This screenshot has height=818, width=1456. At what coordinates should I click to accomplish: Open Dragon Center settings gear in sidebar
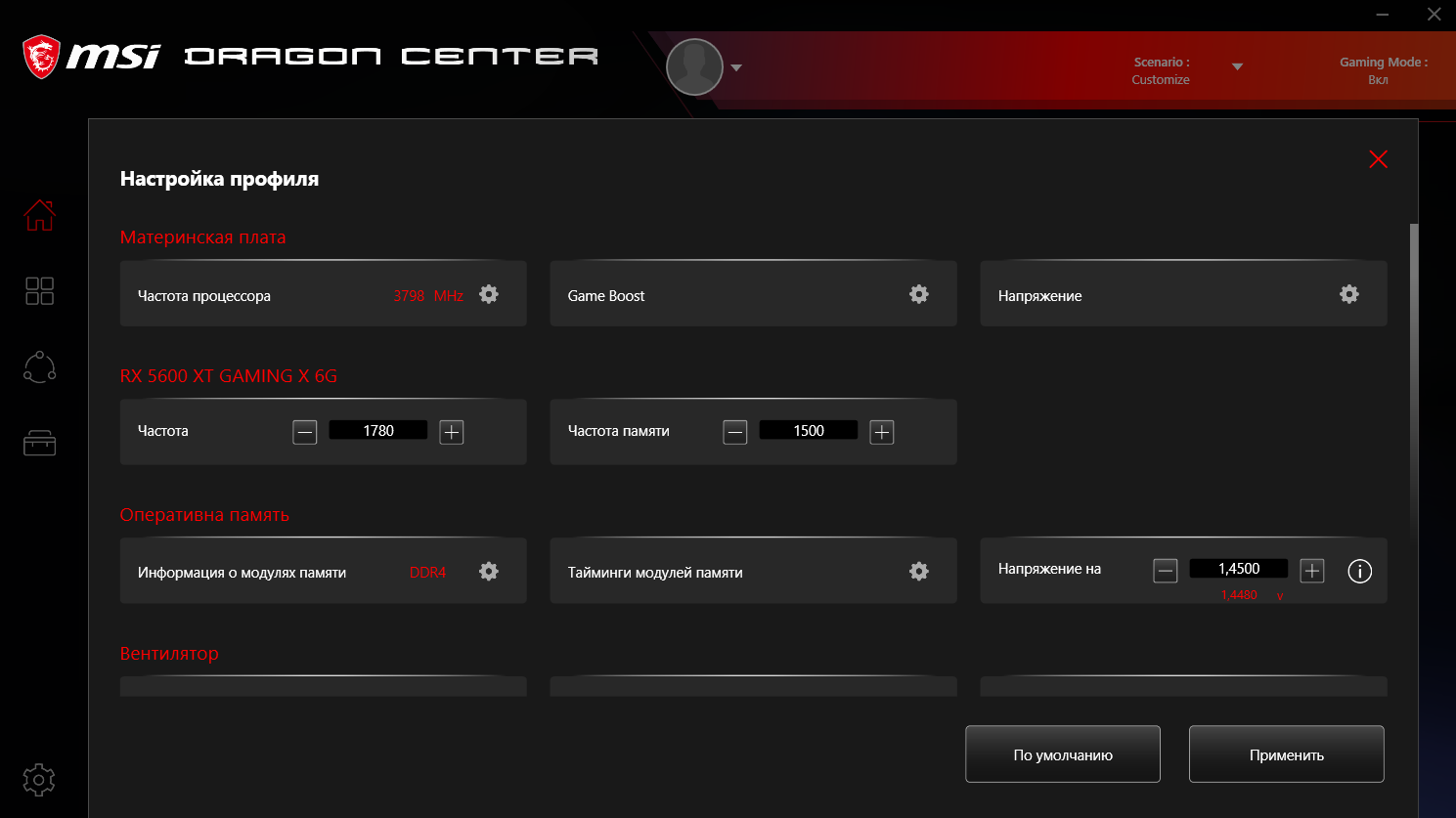click(39, 780)
